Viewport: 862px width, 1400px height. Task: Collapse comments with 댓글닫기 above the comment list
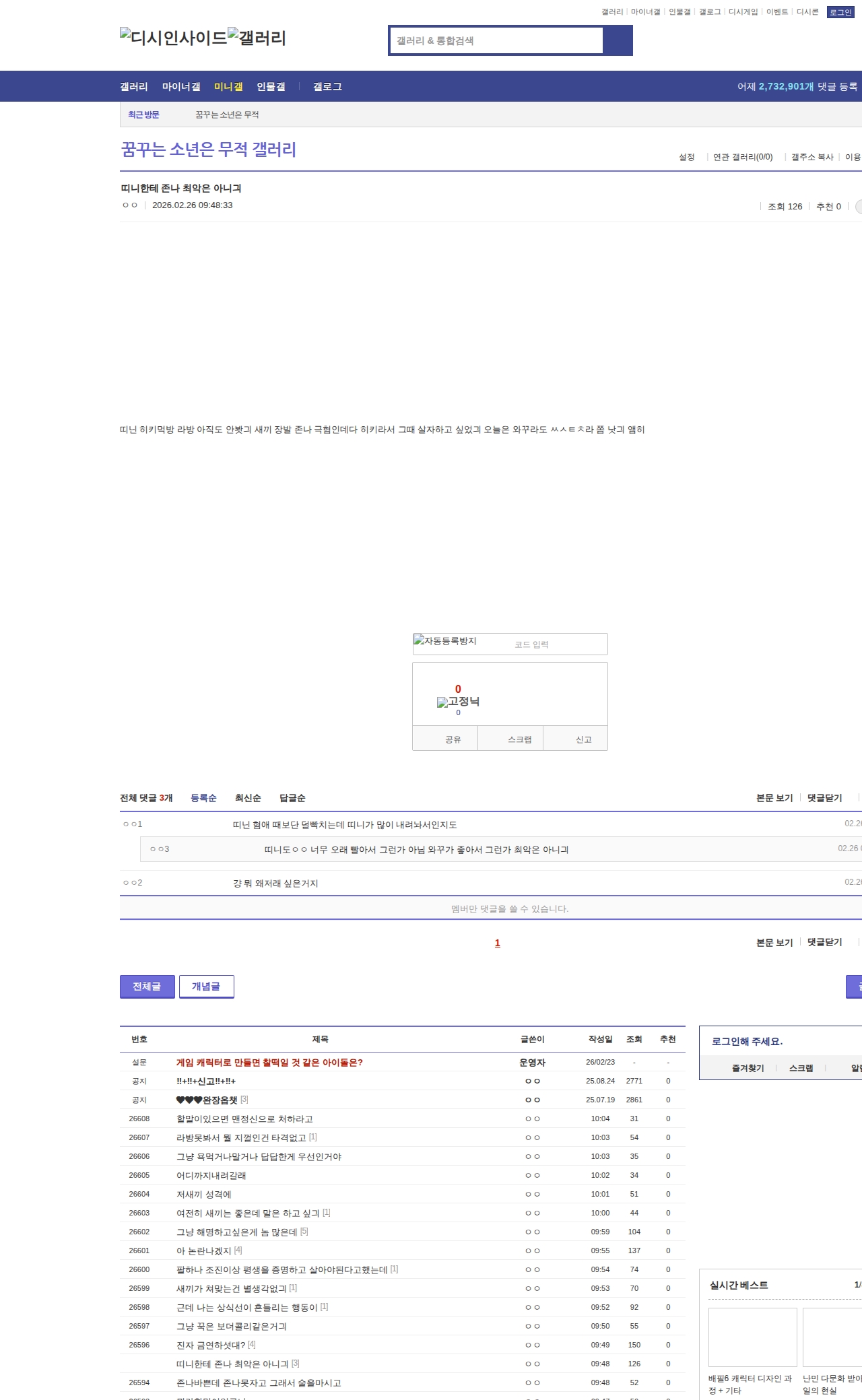(x=824, y=798)
